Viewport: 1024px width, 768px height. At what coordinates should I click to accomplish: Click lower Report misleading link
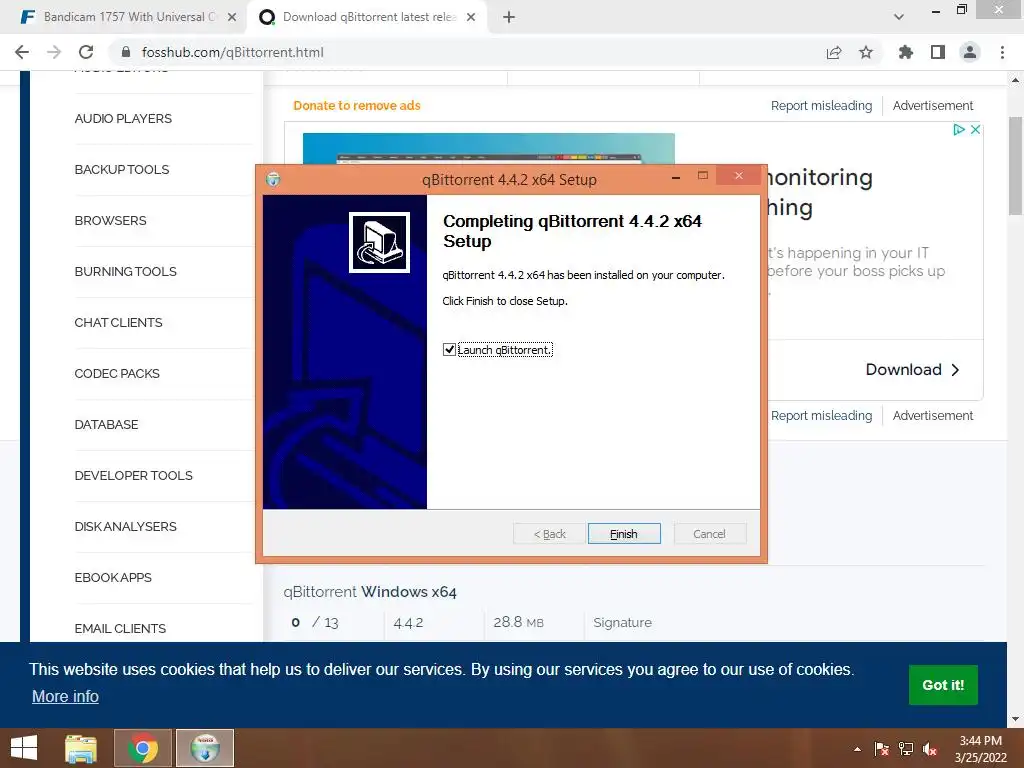pyautogui.click(x=821, y=415)
